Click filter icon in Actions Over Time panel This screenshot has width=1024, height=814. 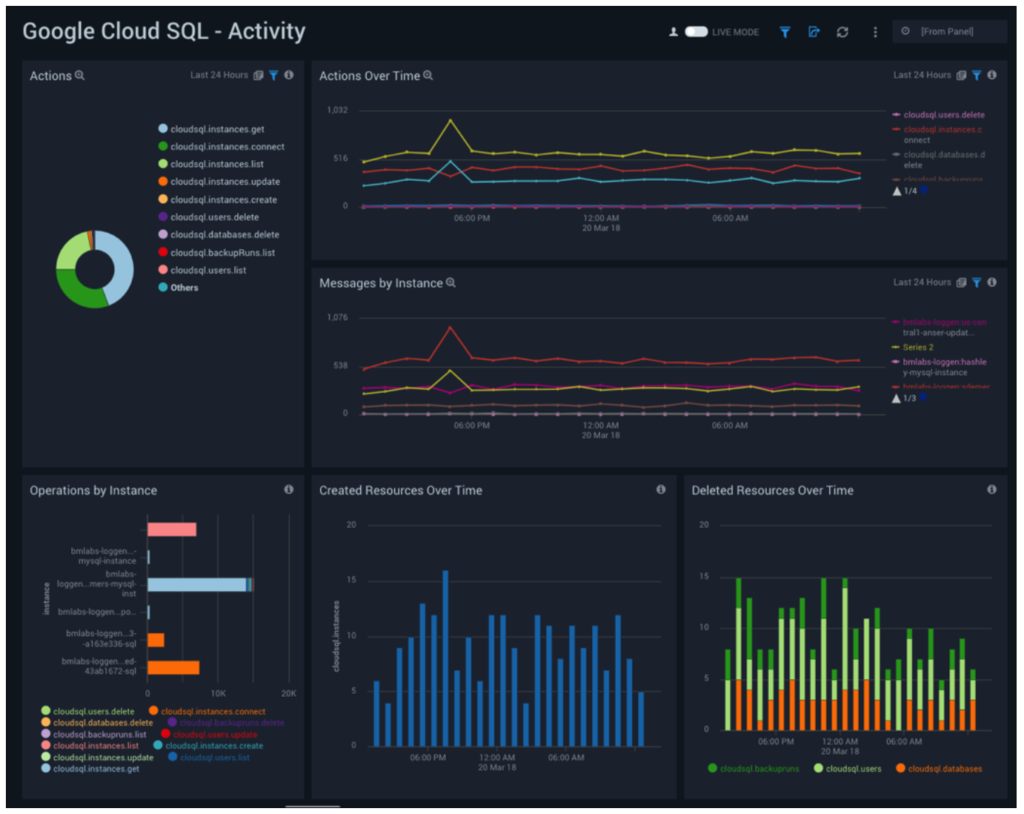pos(976,76)
